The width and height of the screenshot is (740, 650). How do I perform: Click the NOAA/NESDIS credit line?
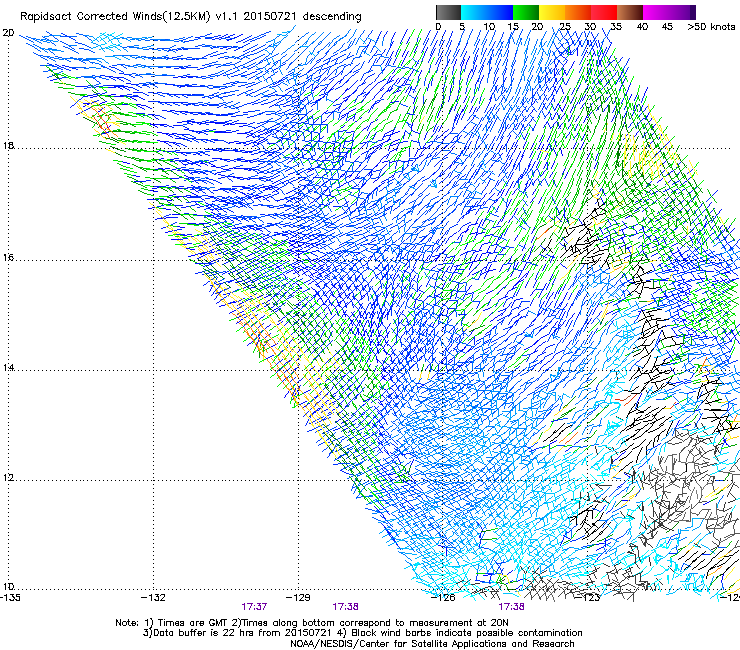432,644
